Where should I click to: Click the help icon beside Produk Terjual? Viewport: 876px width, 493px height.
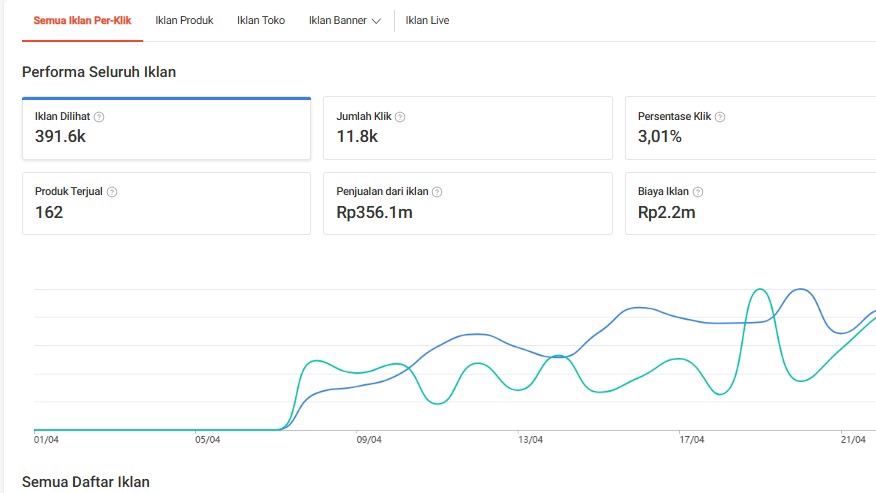pos(112,192)
